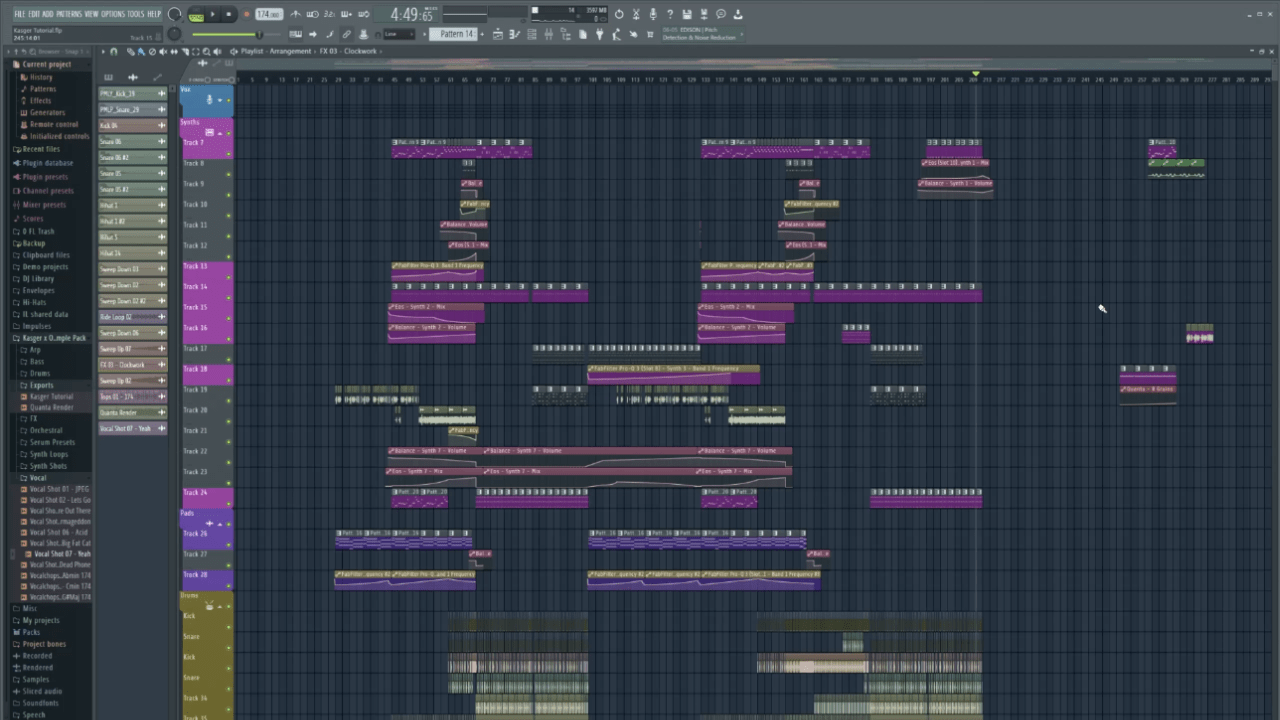Stop playback with the Stop button
Screen dimensions: 1280x720
click(229, 15)
